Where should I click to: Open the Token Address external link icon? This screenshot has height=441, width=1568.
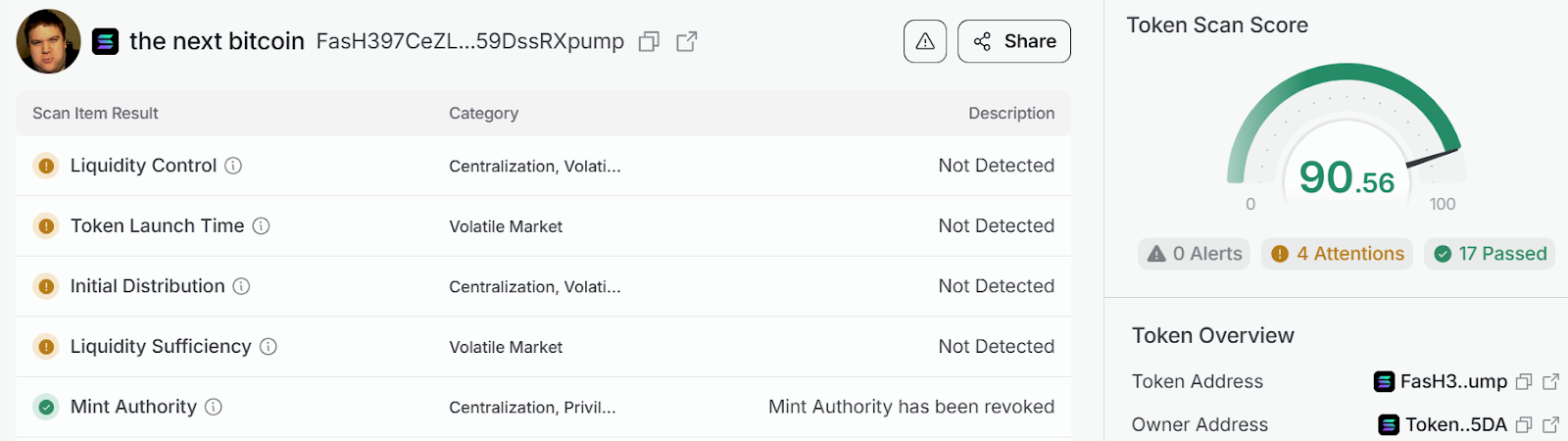pos(1550,382)
